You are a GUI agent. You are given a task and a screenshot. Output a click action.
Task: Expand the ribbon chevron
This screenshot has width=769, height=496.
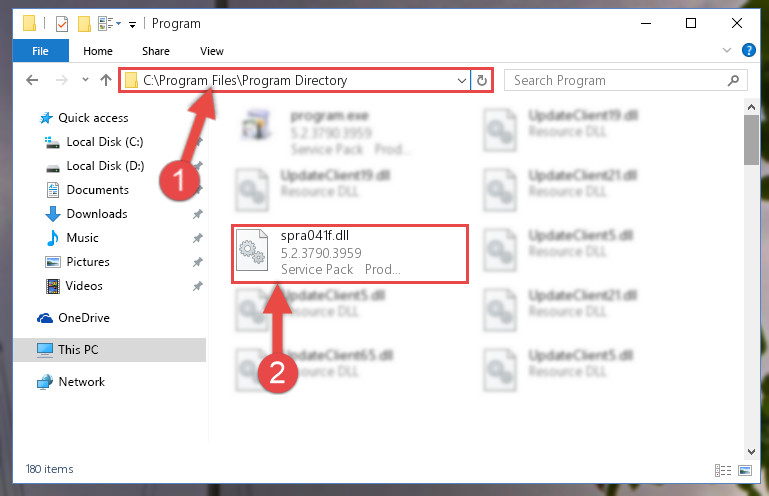(727, 50)
